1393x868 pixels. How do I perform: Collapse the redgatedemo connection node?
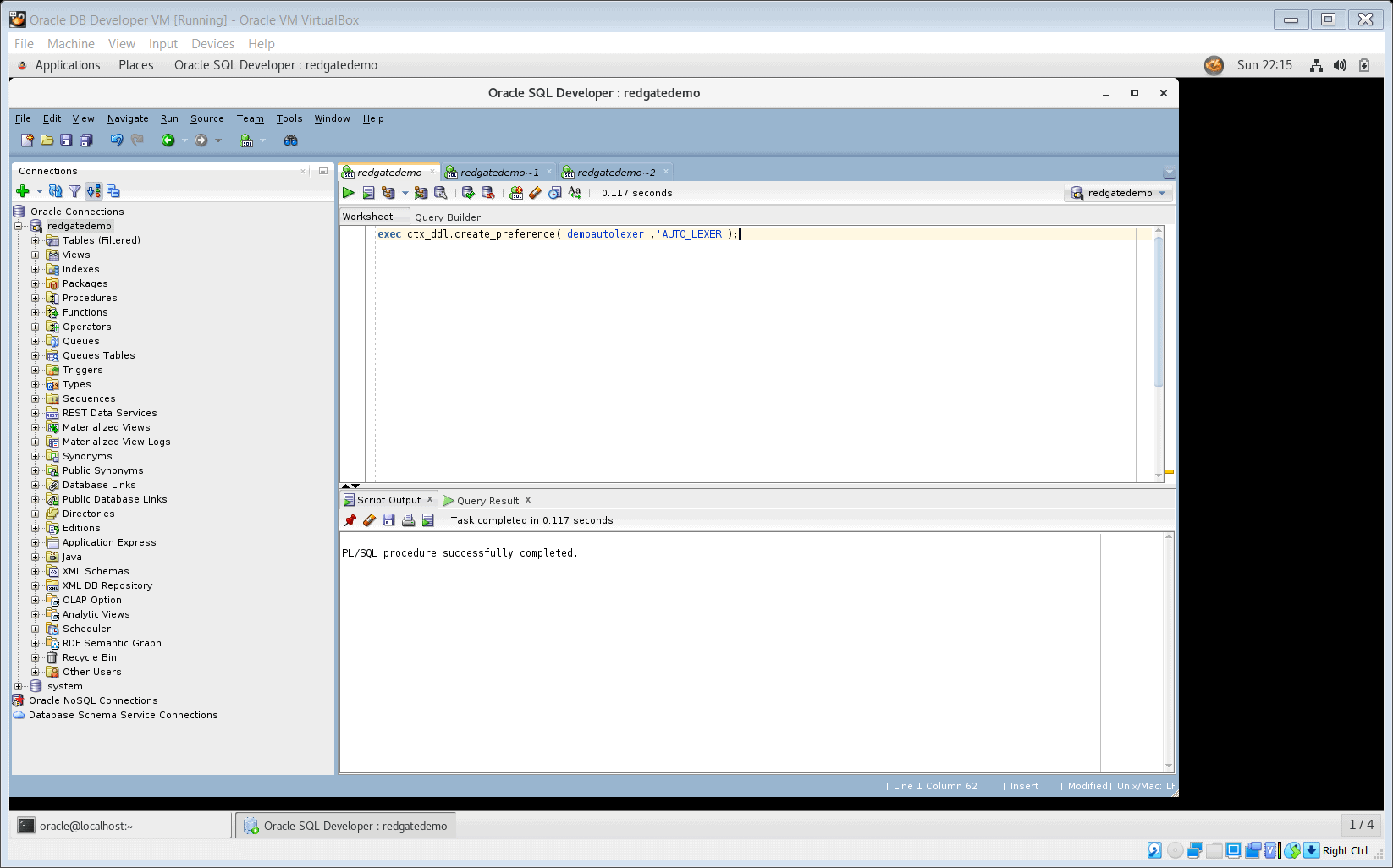tap(19, 226)
